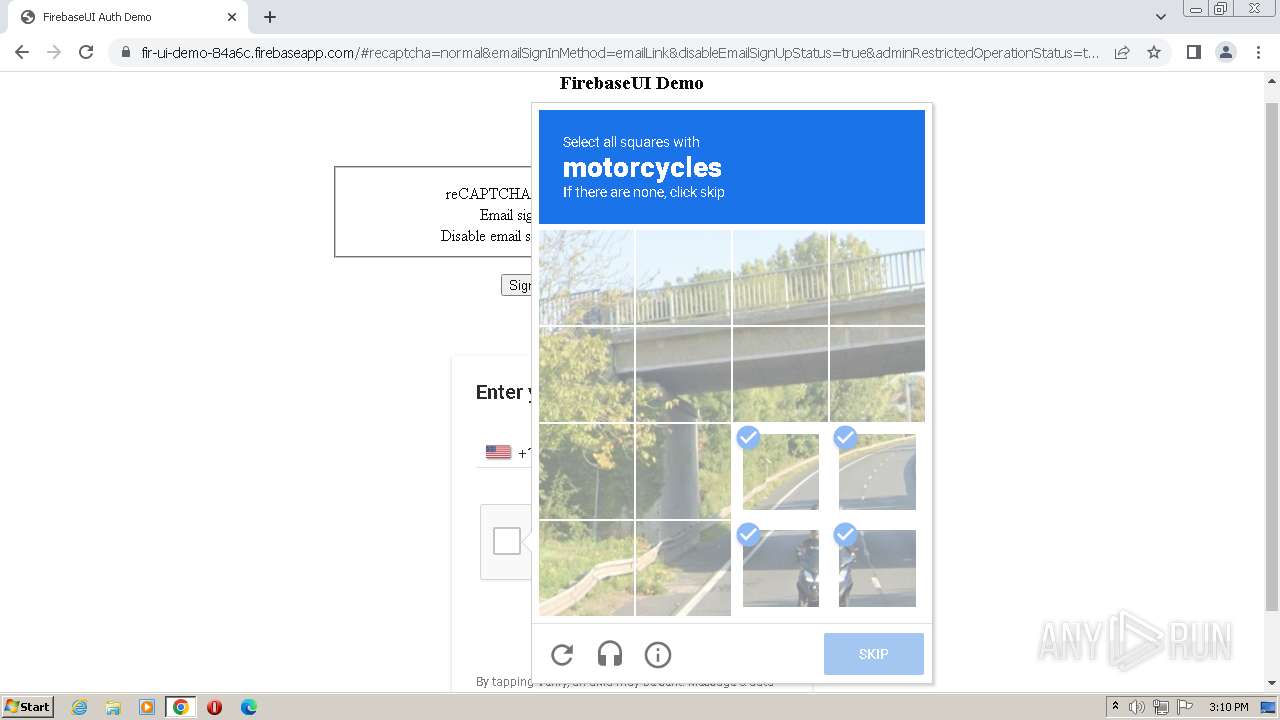
Task: Share this page using the share icon
Action: pos(1122,52)
